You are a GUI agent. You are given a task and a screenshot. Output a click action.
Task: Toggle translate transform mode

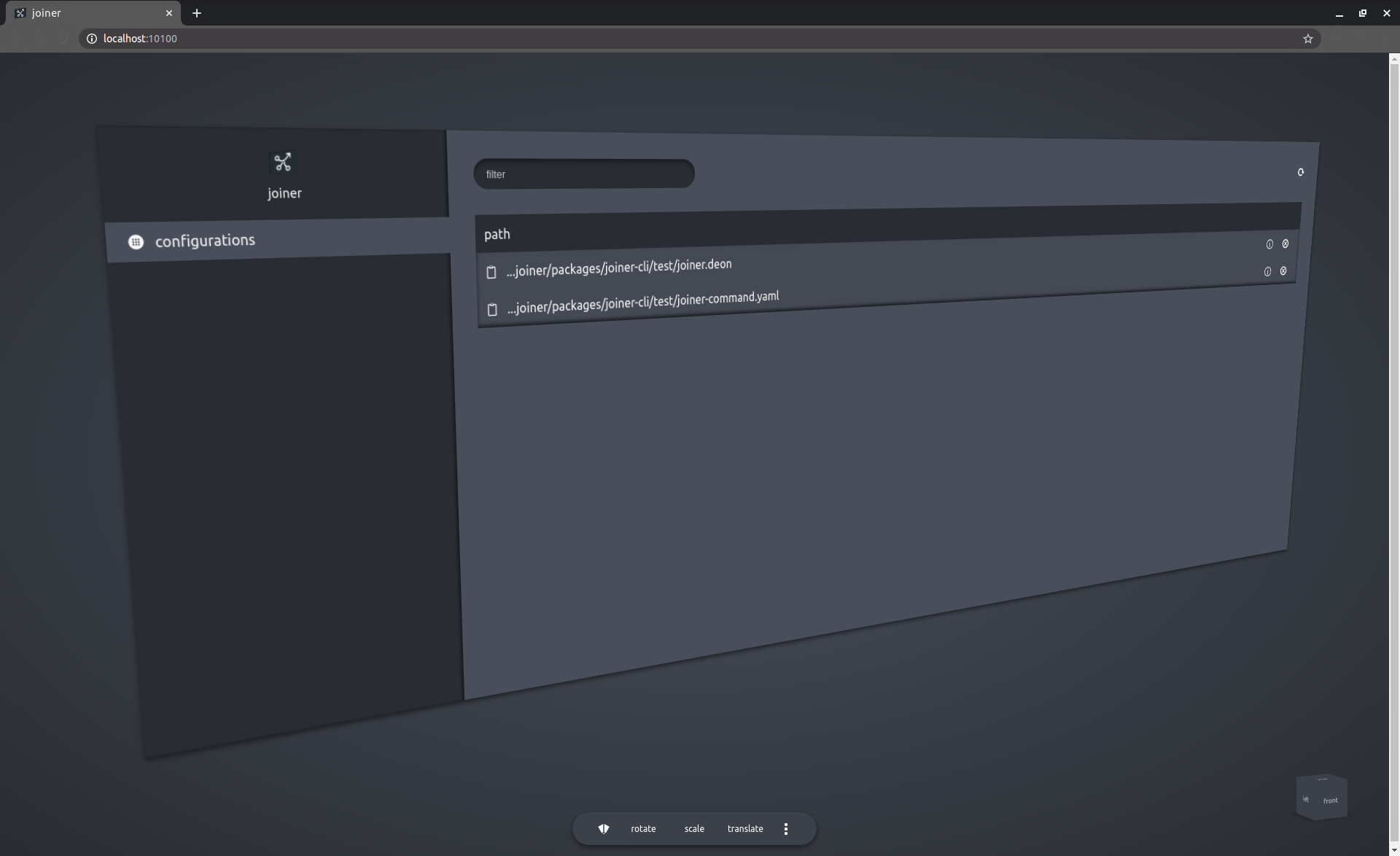click(745, 828)
